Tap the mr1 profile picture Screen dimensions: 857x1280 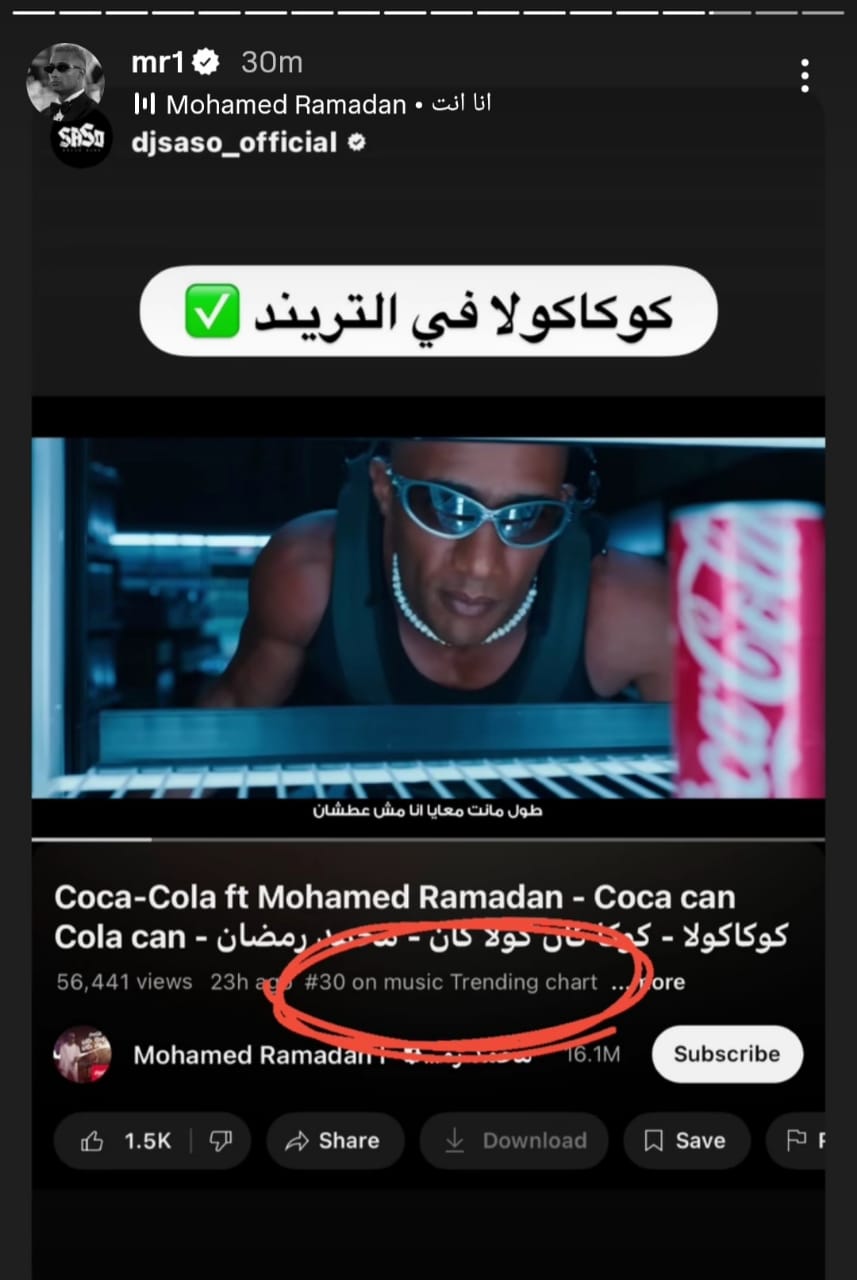65,81
